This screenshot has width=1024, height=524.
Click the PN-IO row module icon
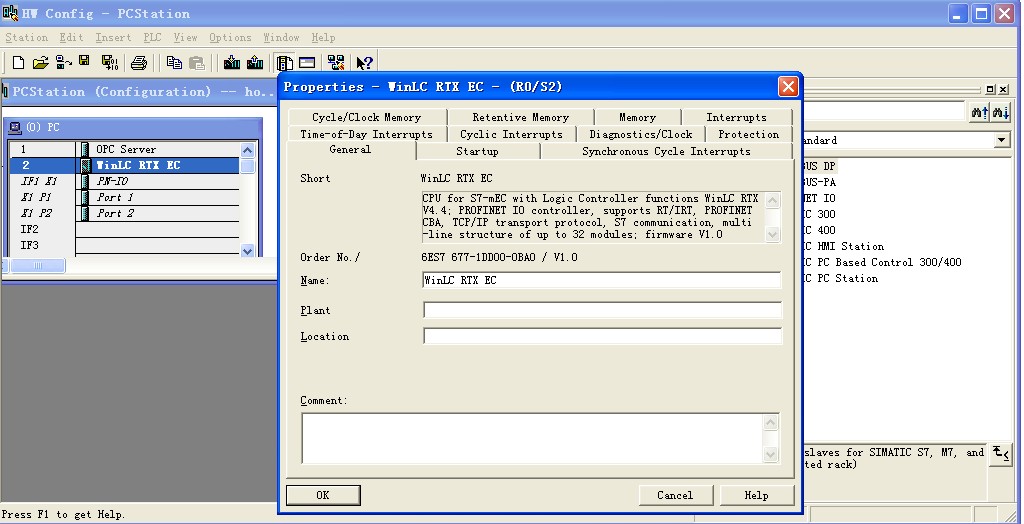pos(86,182)
